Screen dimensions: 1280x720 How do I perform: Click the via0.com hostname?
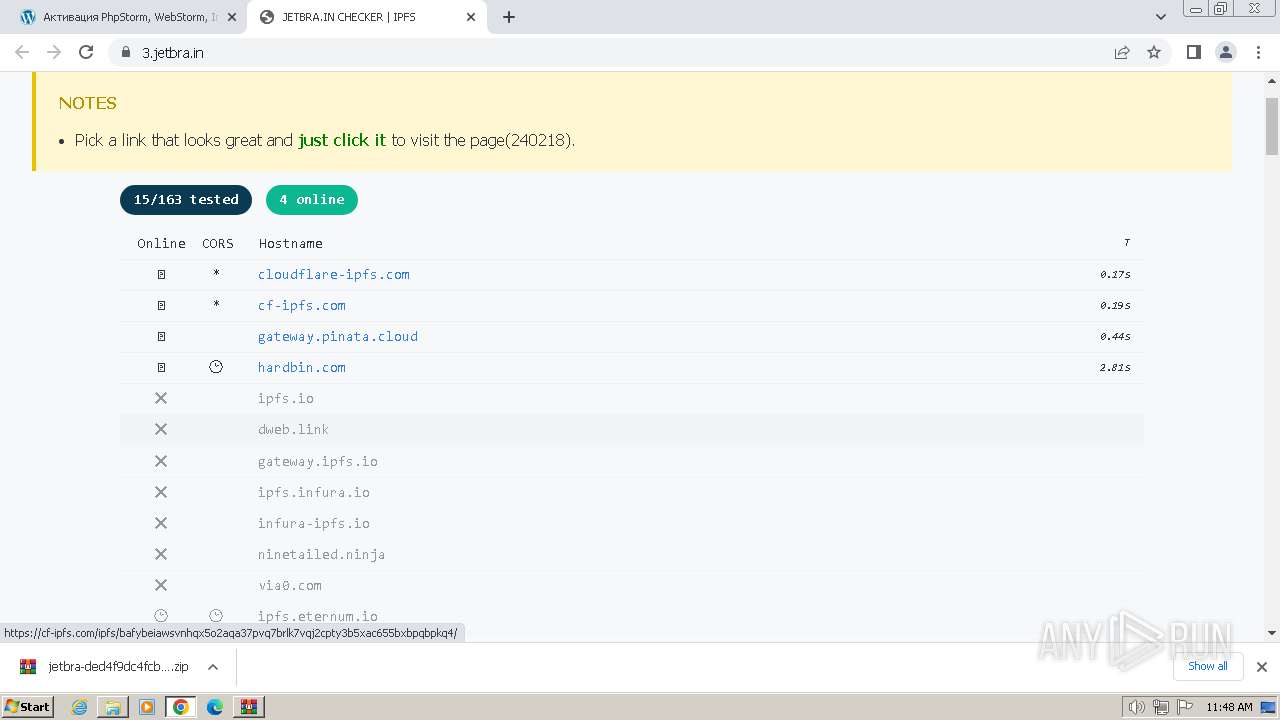290,585
